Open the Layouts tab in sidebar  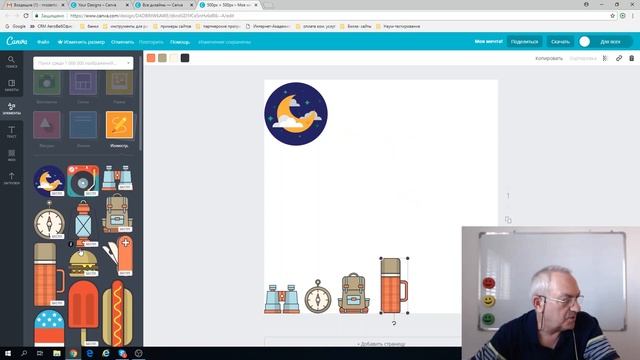click(x=11, y=85)
